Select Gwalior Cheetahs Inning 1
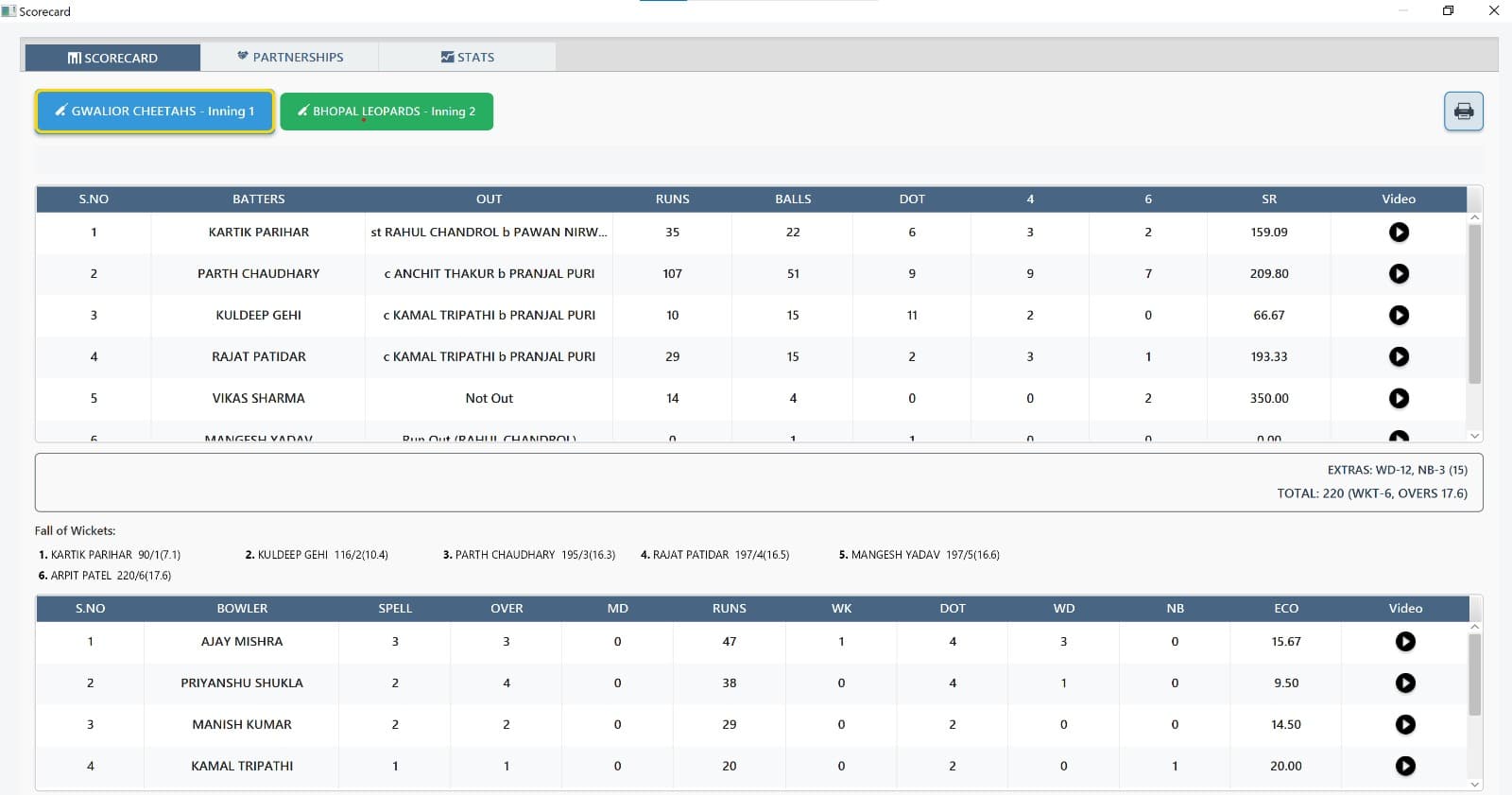The image size is (1512, 795). point(155,112)
